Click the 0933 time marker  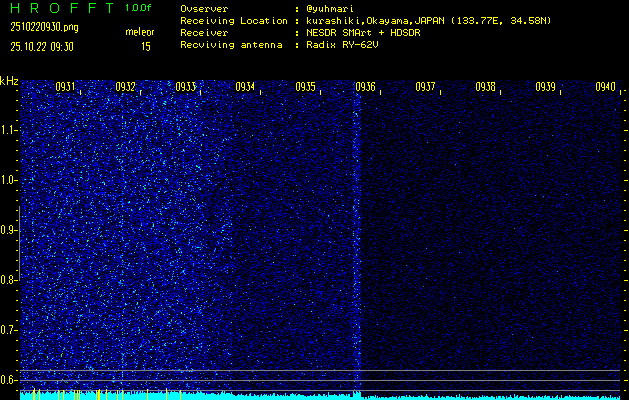[x=185, y=87]
